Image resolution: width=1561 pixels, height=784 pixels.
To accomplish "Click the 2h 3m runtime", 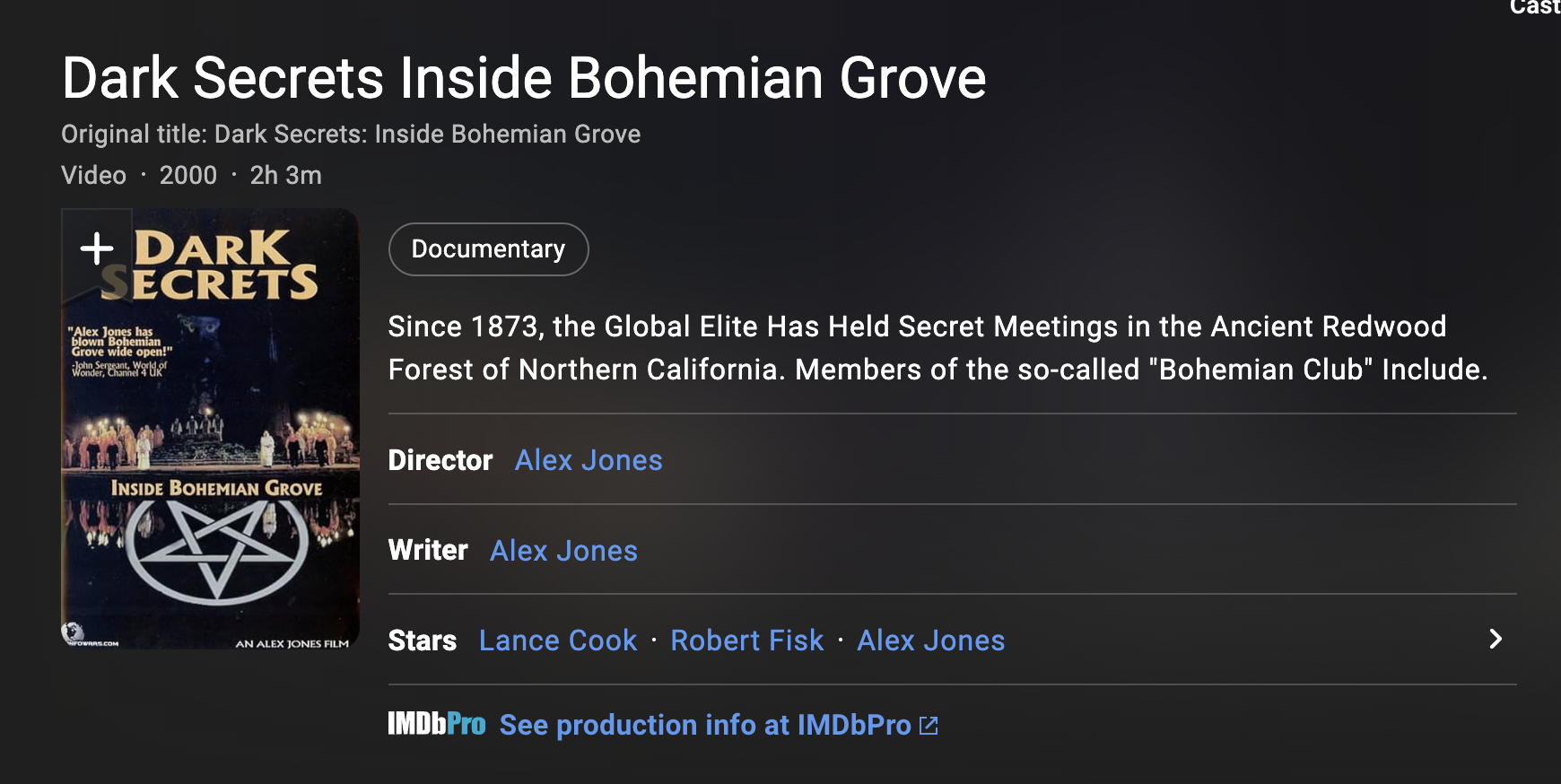I will click(285, 175).
